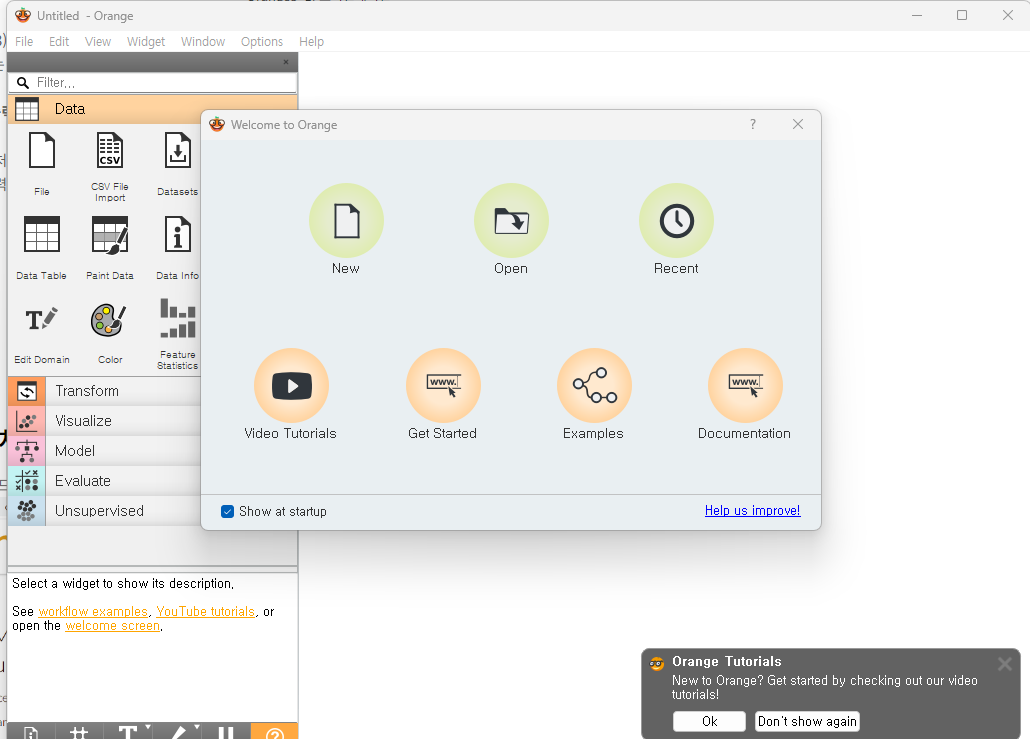
Task: Open the Help menu
Action: 311,41
